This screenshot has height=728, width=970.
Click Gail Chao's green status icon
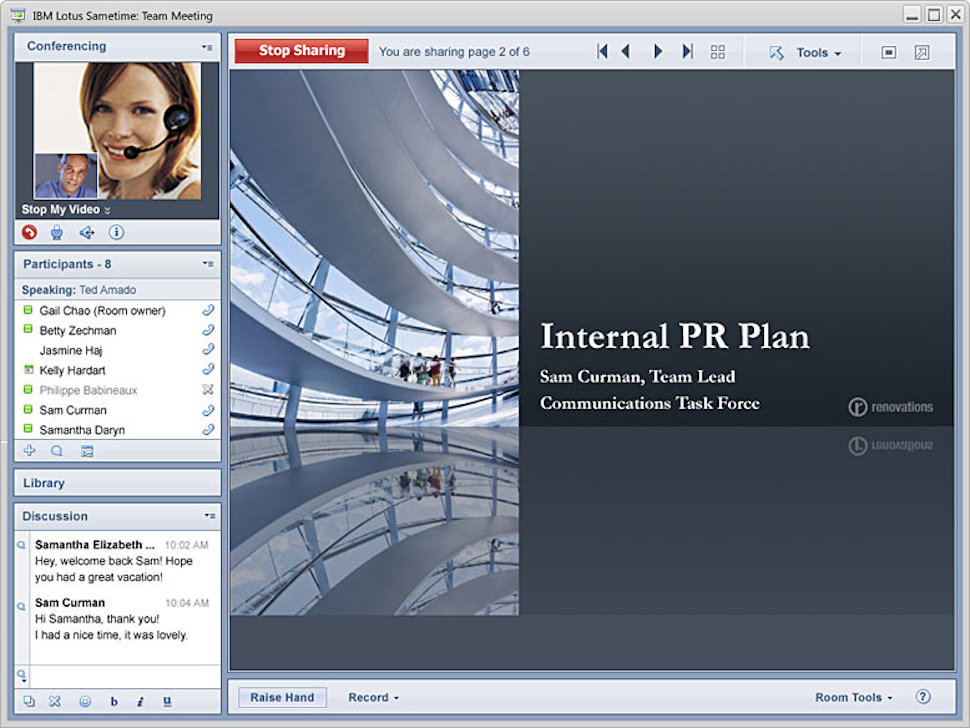[x=28, y=309]
